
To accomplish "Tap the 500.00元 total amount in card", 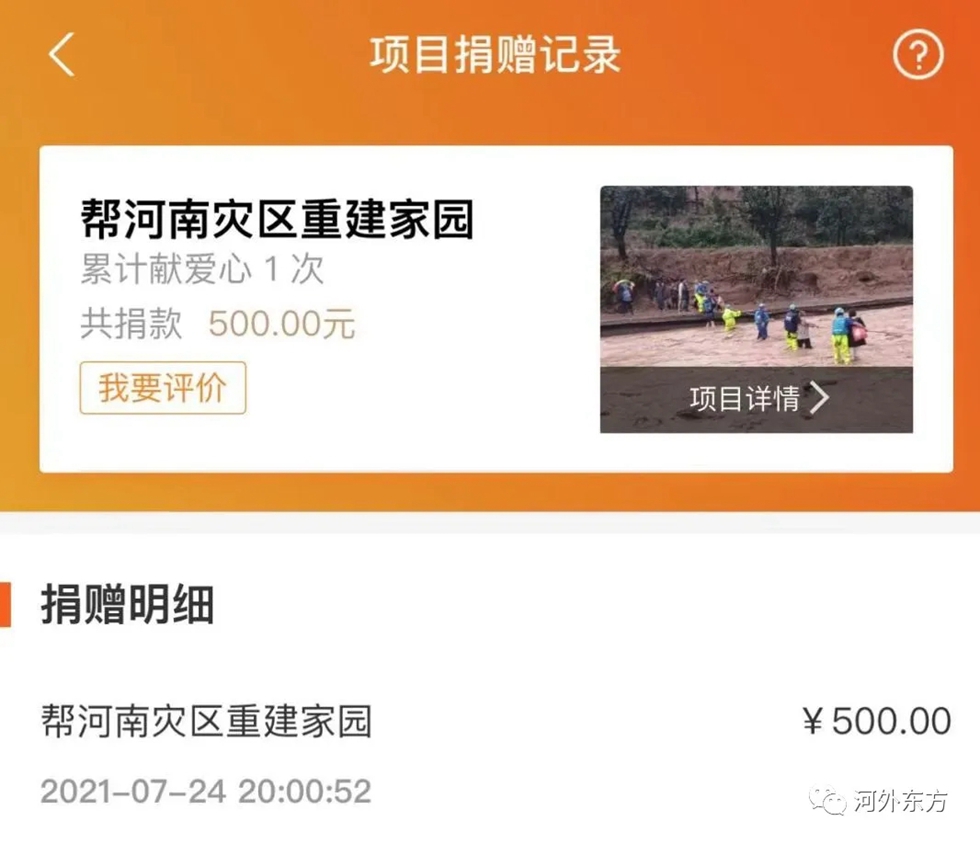I will coord(282,324).
